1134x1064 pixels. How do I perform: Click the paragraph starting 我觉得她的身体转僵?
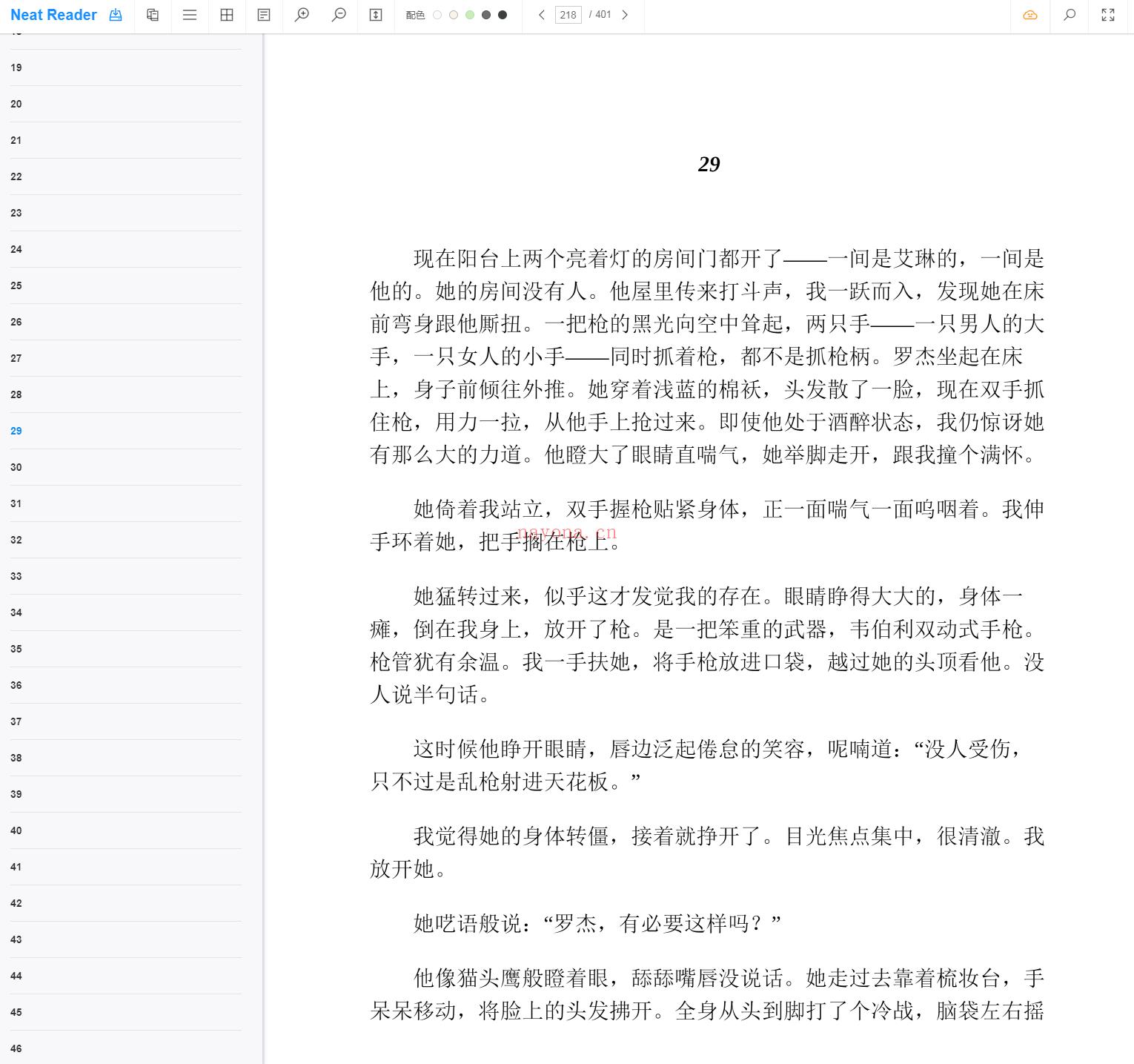tap(708, 852)
